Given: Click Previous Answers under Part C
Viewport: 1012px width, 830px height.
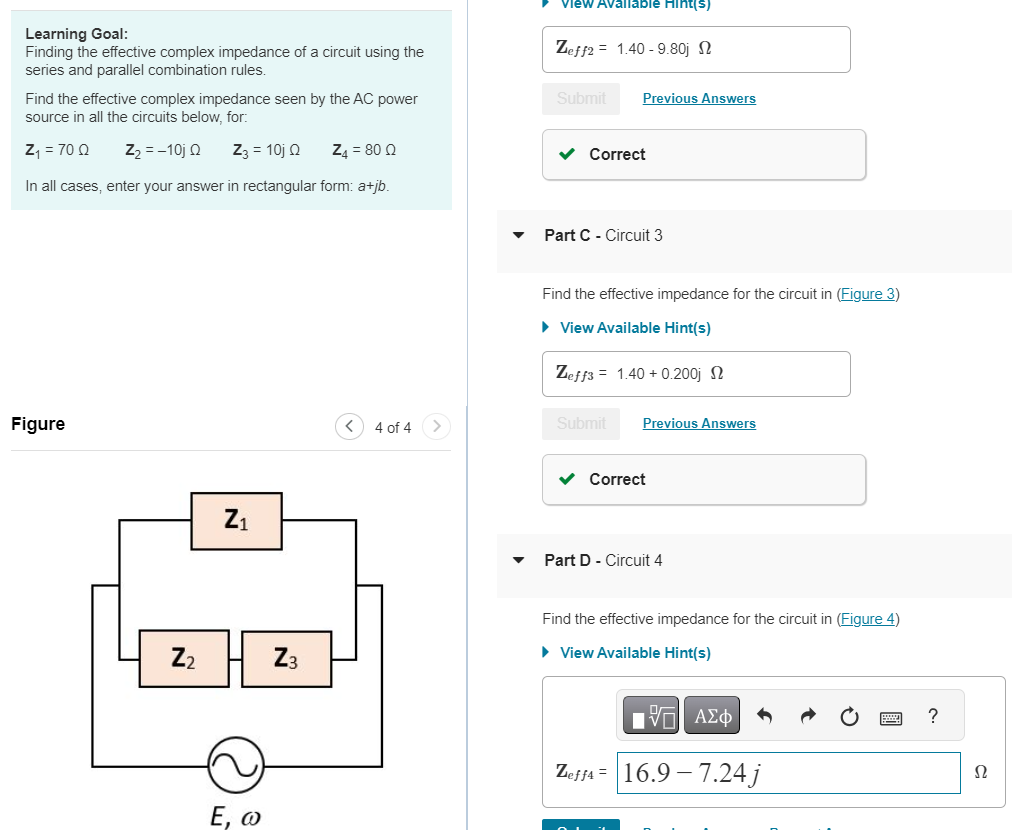Looking at the screenshot, I should 698,423.
